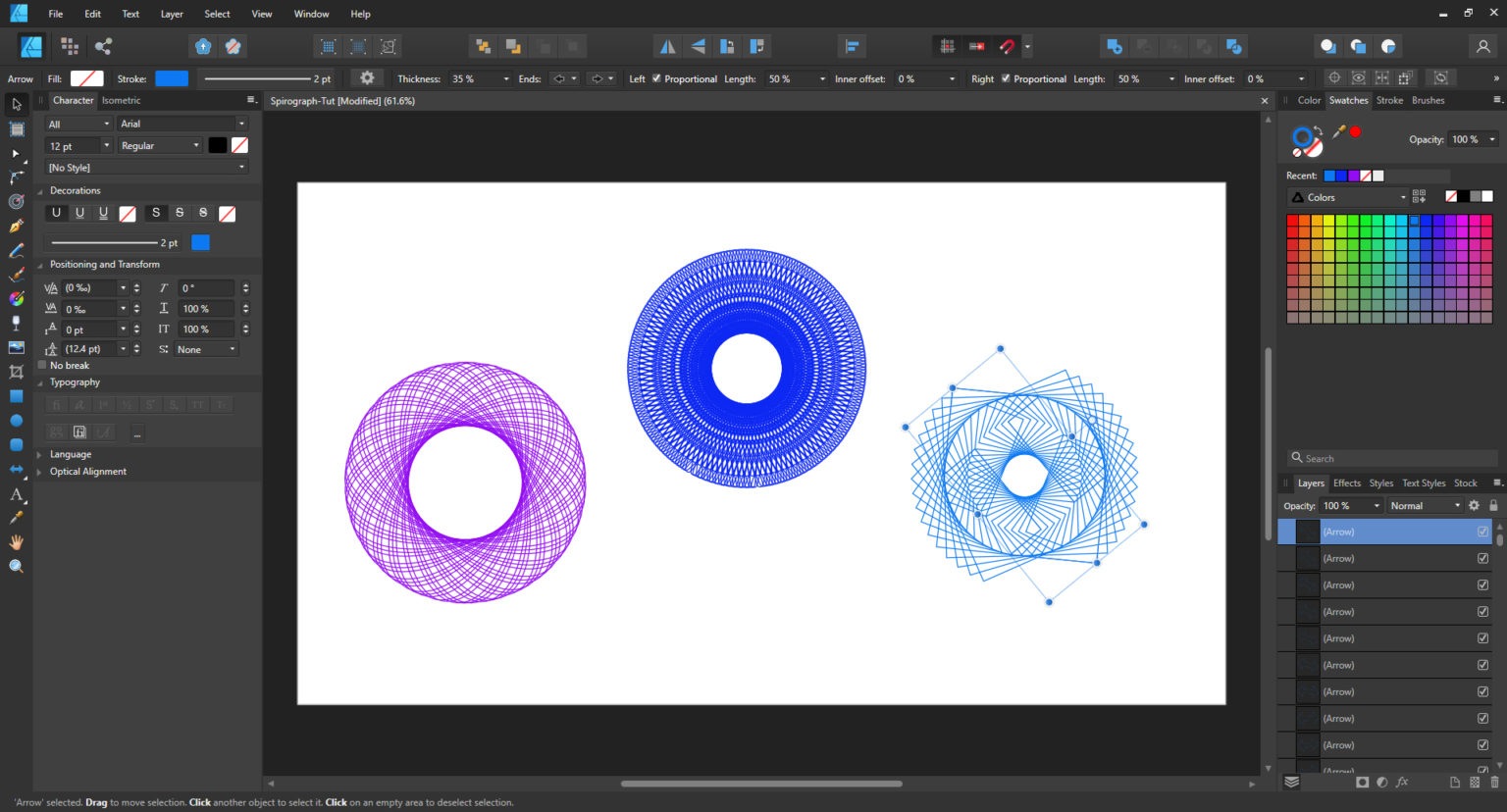The width and height of the screenshot is (1507, 812).
Task: Click the red Stroke color swatch
Action: (x=1355, y=129)
